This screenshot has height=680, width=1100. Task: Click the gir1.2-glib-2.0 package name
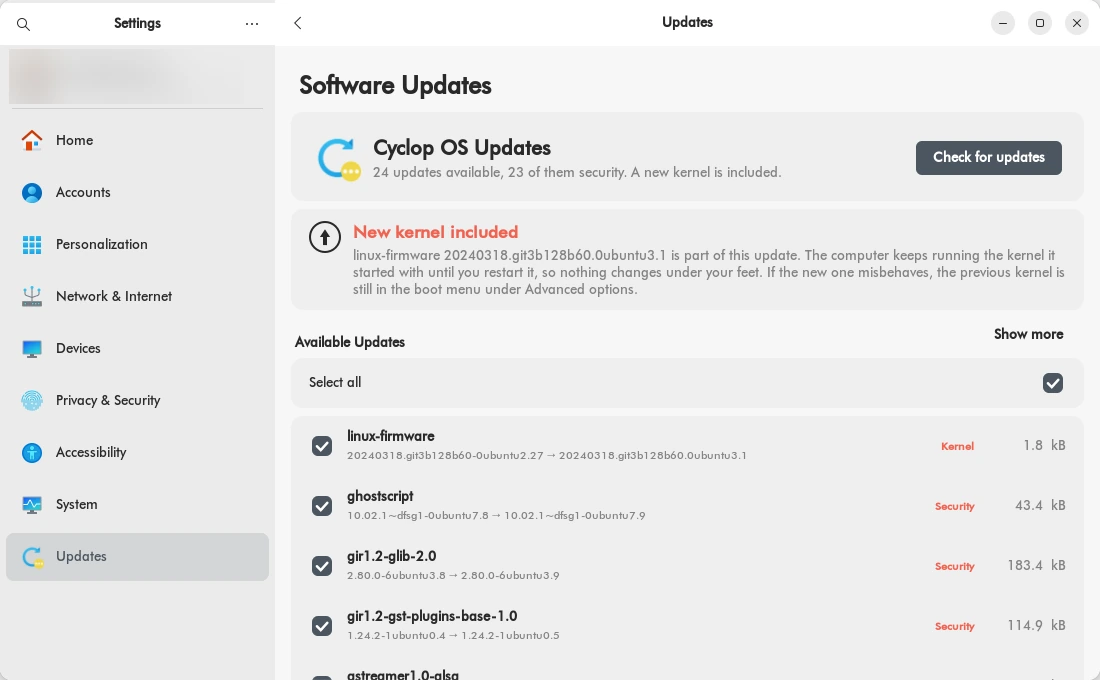click(x=391, y=556)
